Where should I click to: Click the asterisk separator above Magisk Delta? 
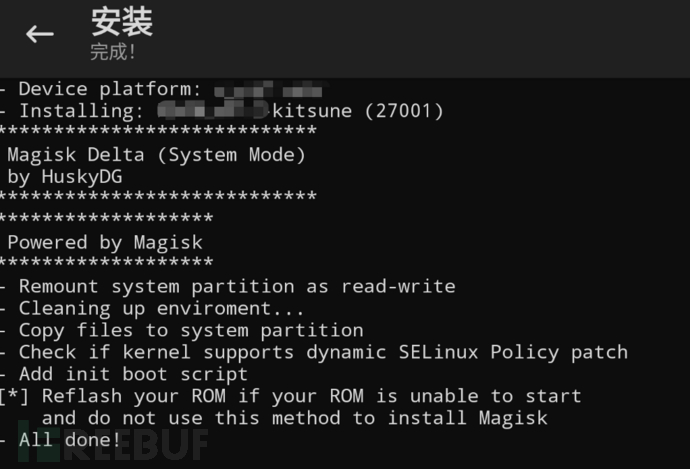click(x=158, y=132)
